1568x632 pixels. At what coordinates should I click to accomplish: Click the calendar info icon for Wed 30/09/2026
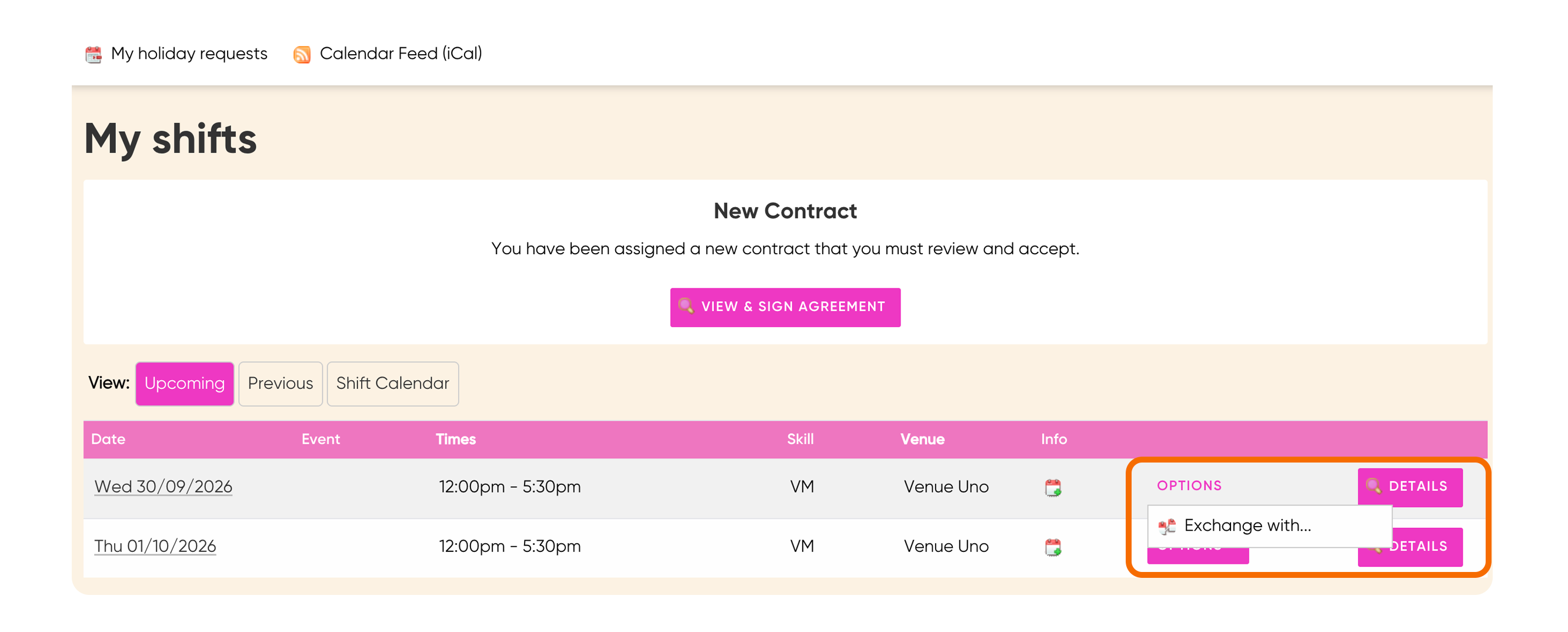(1053, 488)
